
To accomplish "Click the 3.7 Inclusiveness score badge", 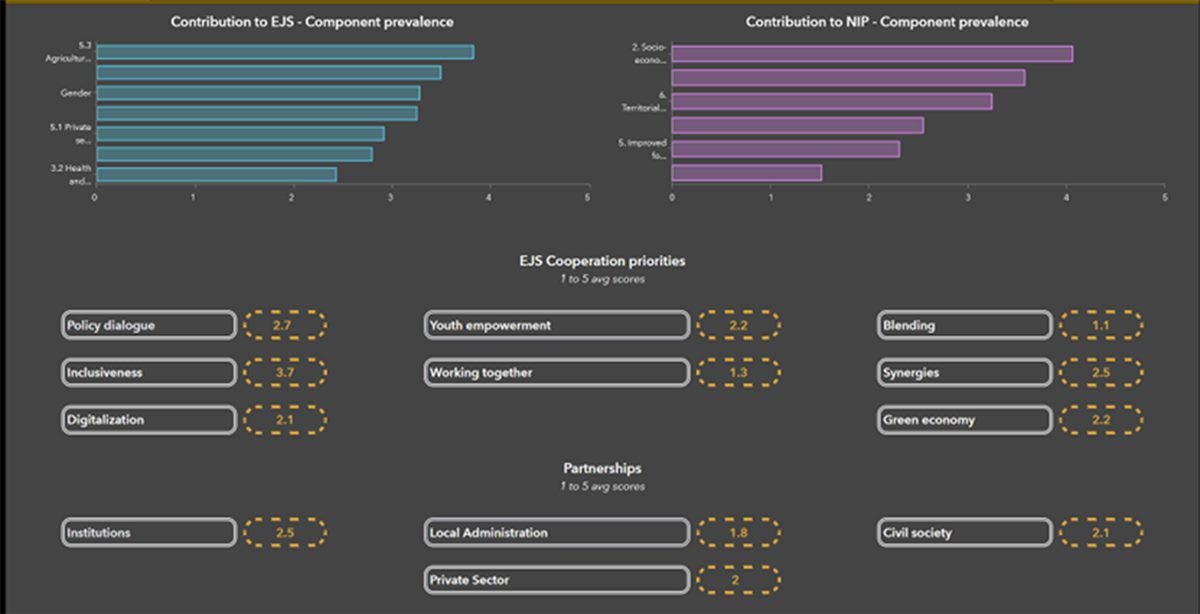I will click(285, 372).
